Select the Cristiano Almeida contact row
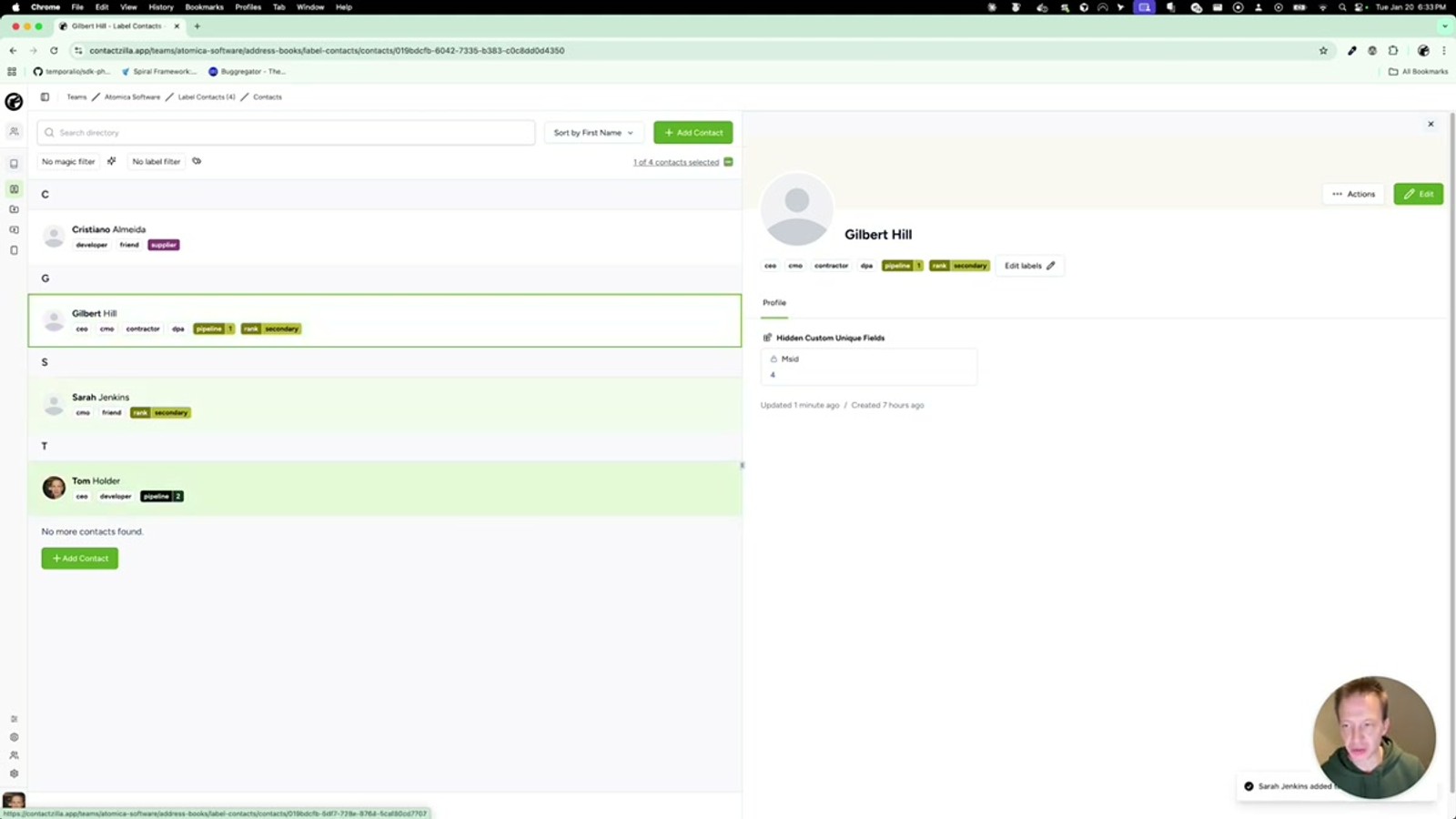 click(x=385, y=237)
